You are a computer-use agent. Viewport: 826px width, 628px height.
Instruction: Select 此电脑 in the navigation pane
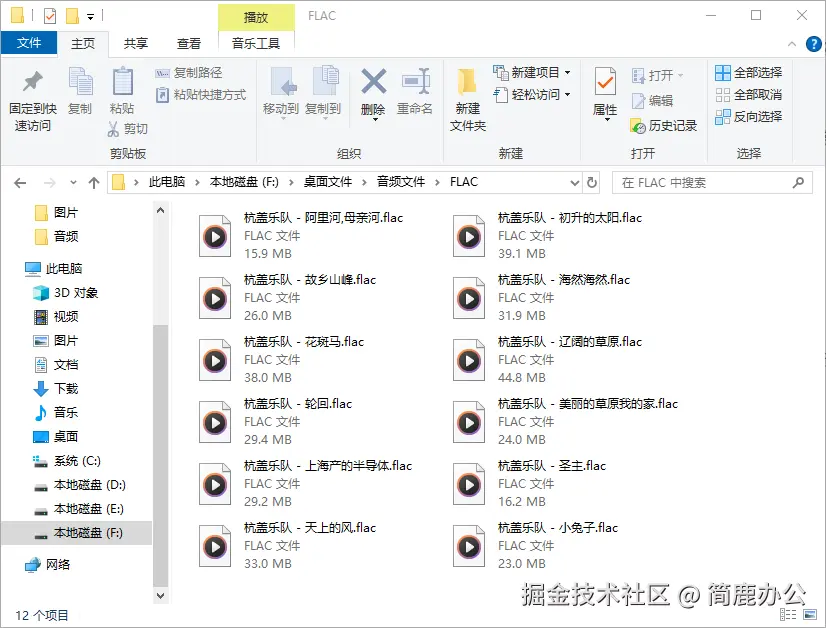(x=54, y=269)
